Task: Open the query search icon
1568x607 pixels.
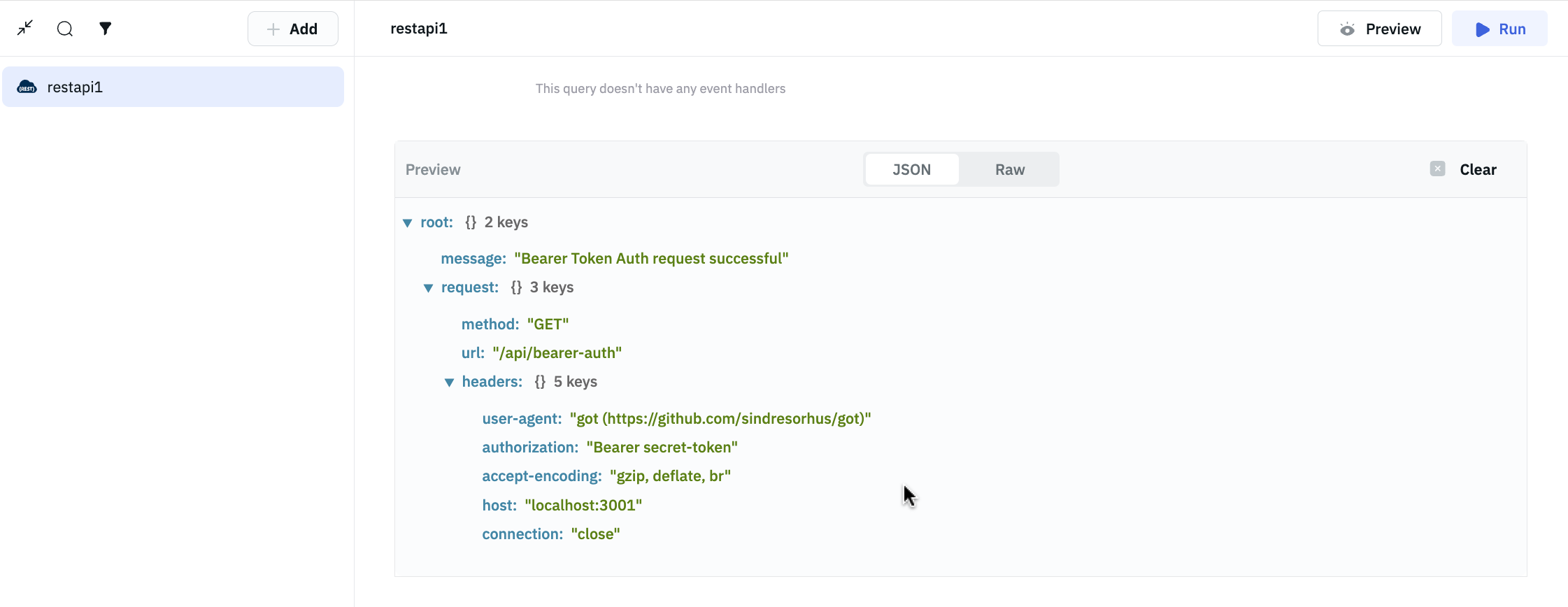Action: coord(65,29)
